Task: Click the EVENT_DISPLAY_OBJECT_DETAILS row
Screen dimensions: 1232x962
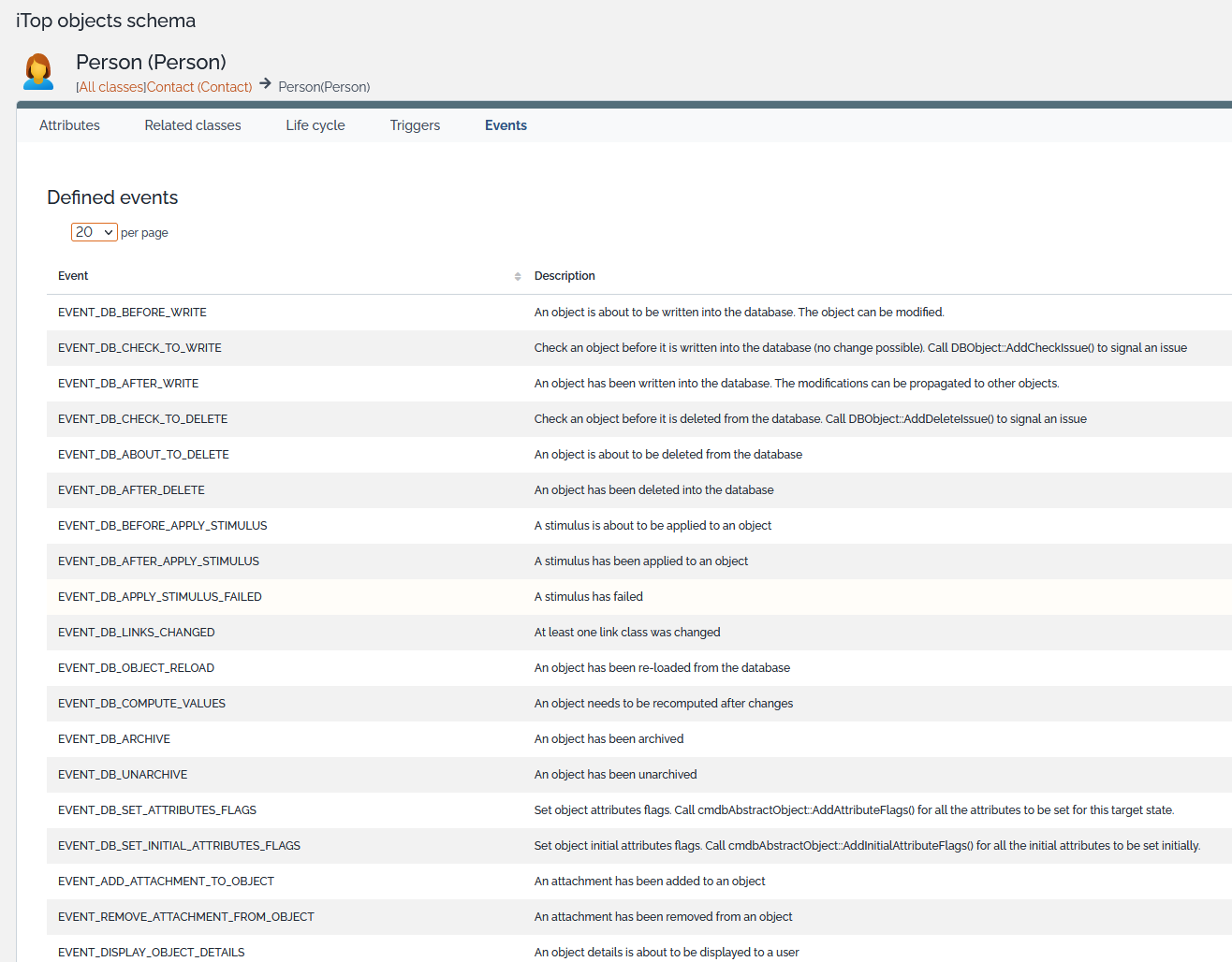Action: (x=152, y=952)
